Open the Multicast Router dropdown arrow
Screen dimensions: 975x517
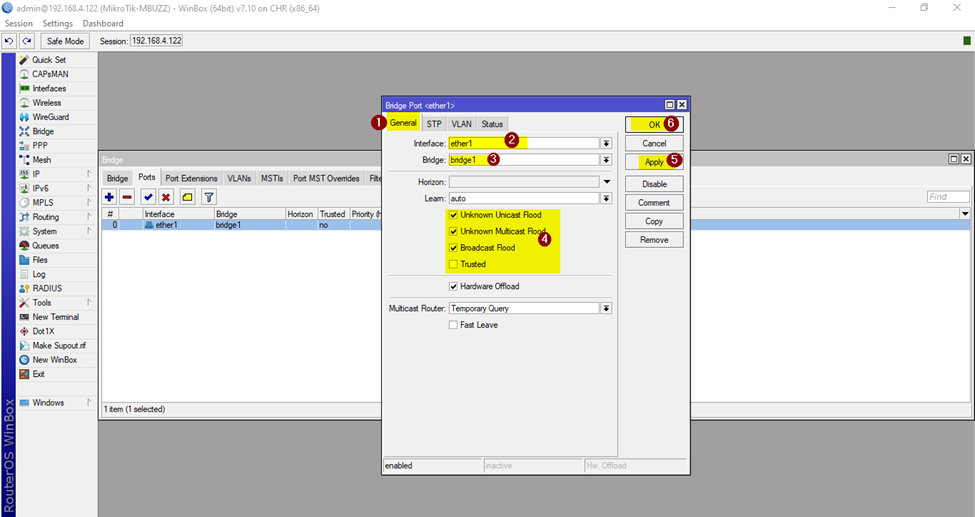(606, 309)
